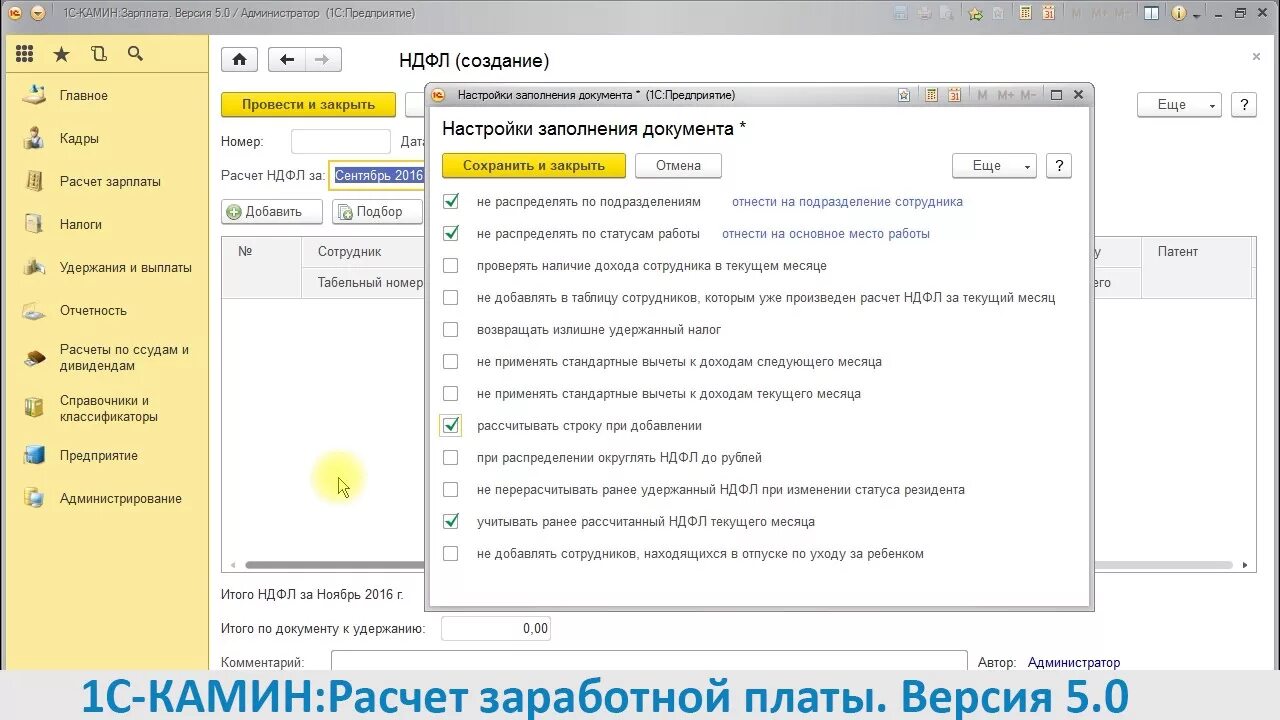
Task: Expand Еще dropdown in settings dialog
Action: tap(994, 166)
